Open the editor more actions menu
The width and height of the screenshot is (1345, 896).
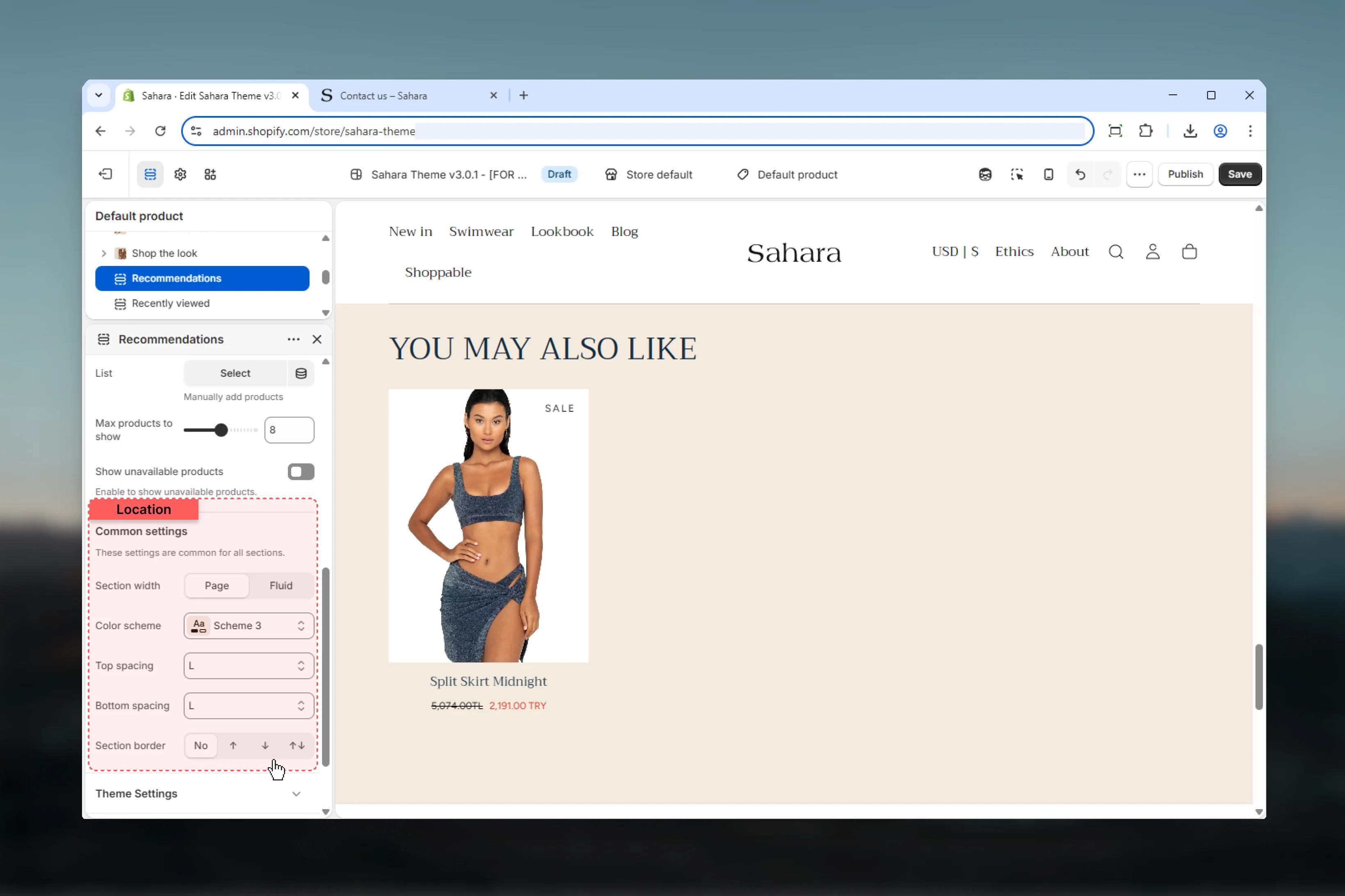(x=1139, y=174)
